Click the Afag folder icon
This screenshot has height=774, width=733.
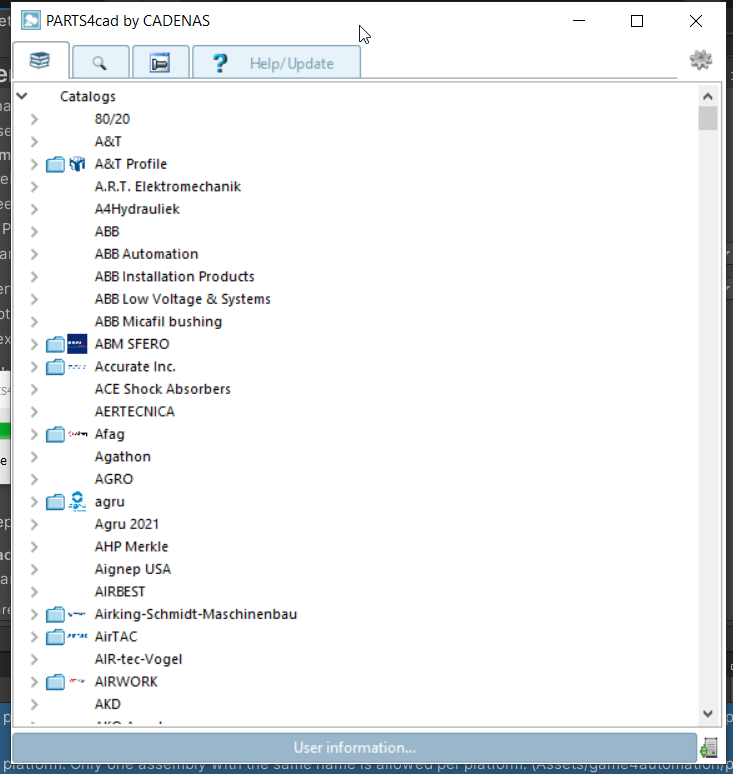pos(55,434)
